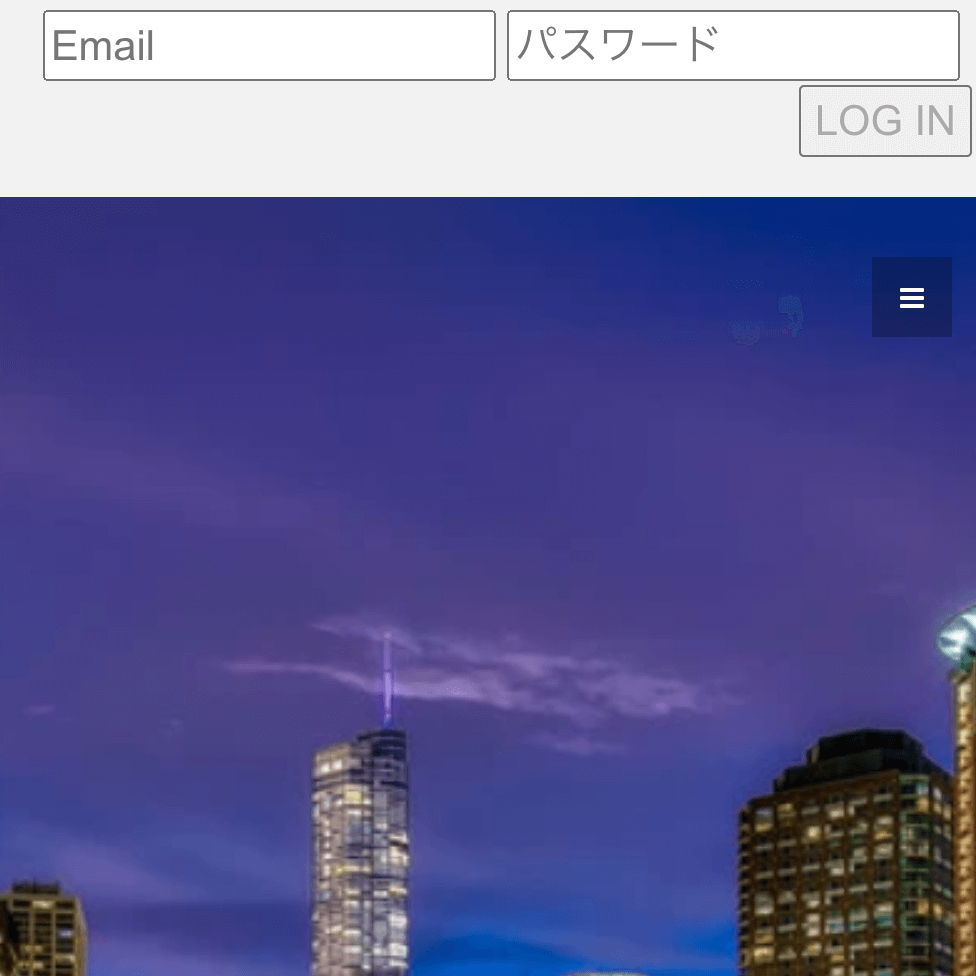Focus the パスワード password field

coord(733,46)
